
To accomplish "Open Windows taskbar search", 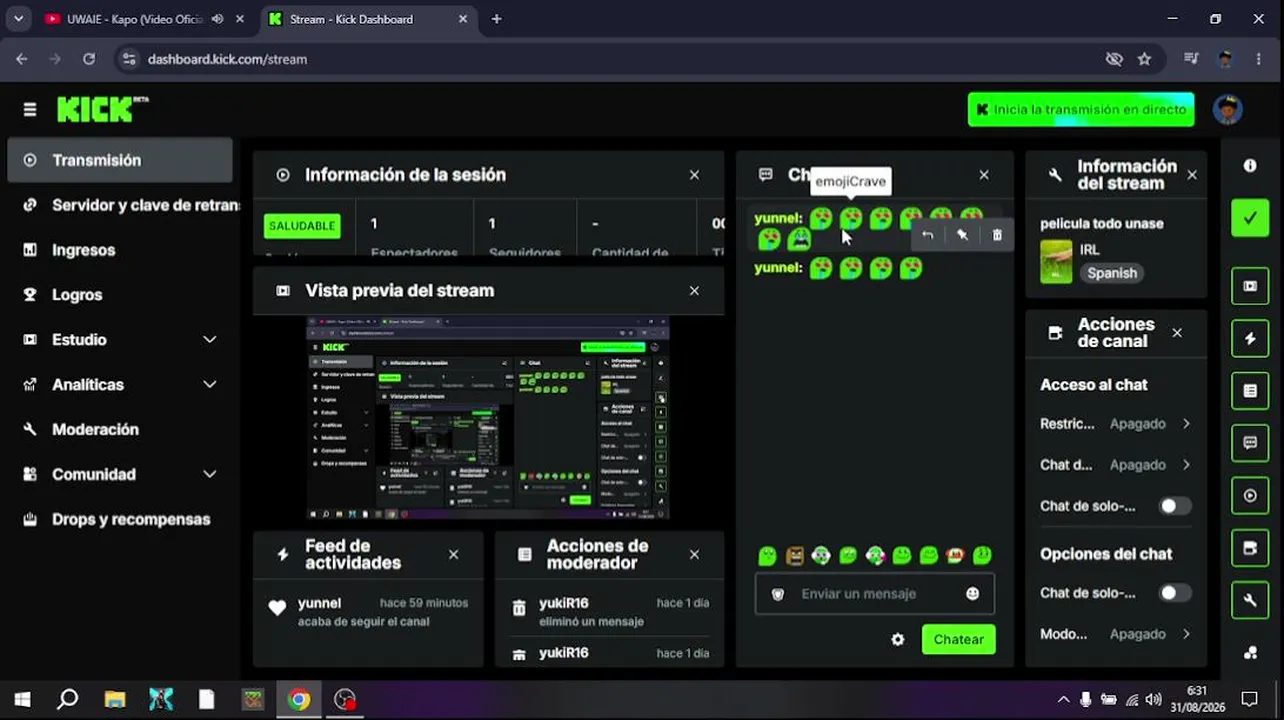I will [67, 700].
